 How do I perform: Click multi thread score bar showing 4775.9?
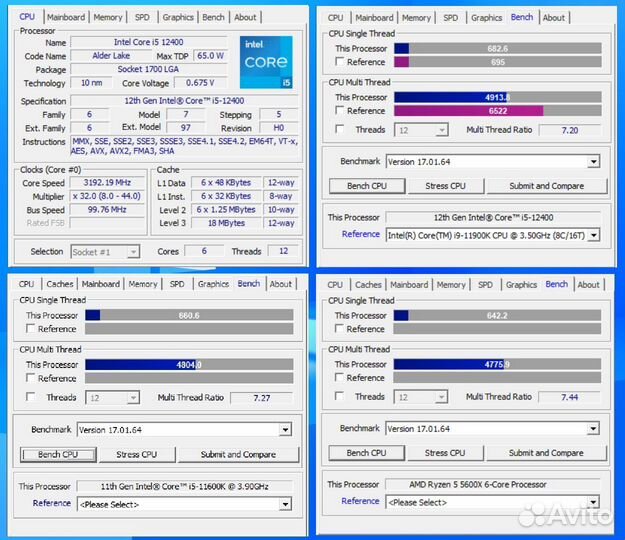[x=497, y=364]
